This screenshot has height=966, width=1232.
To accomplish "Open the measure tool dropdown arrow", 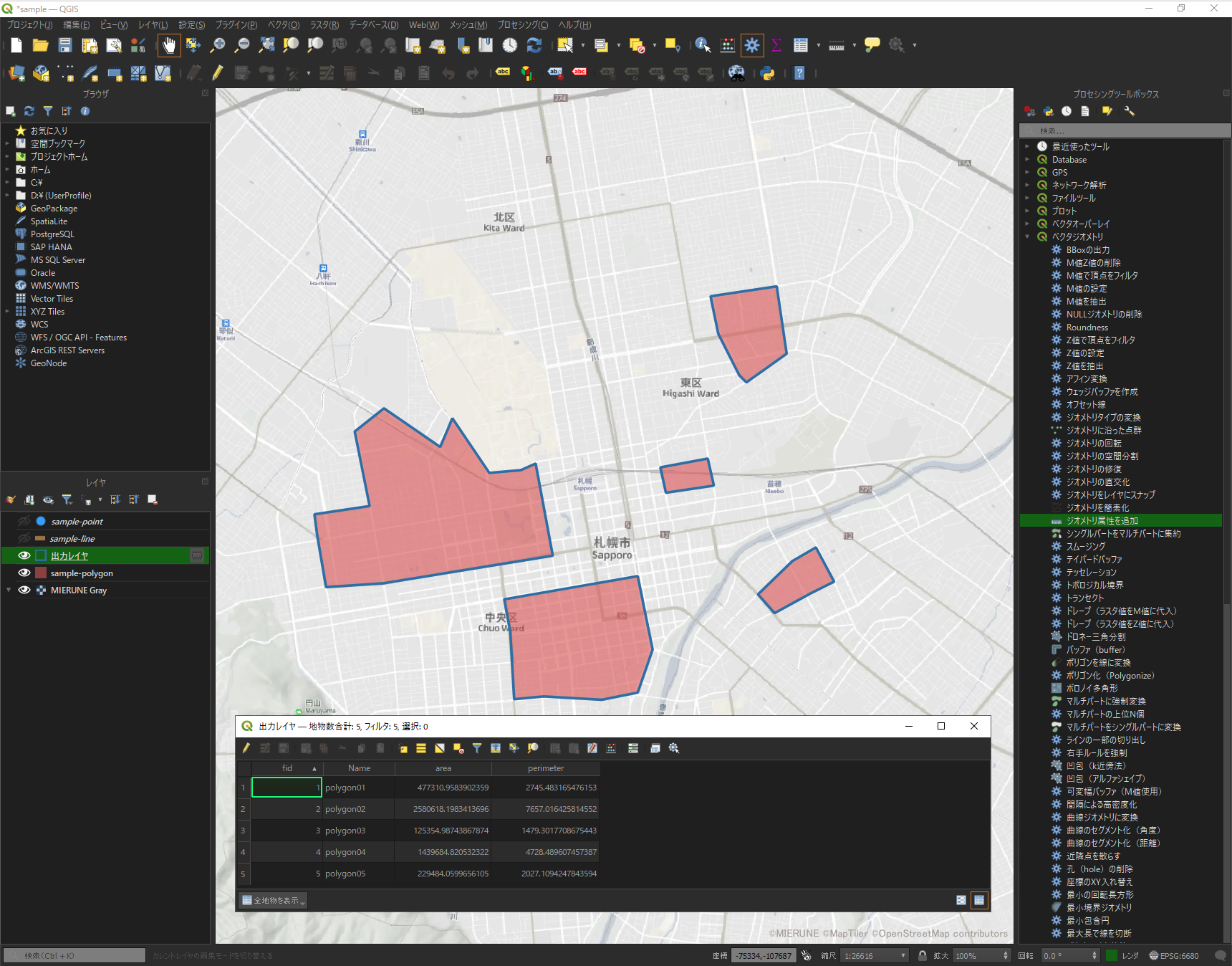I will [855, 45].
